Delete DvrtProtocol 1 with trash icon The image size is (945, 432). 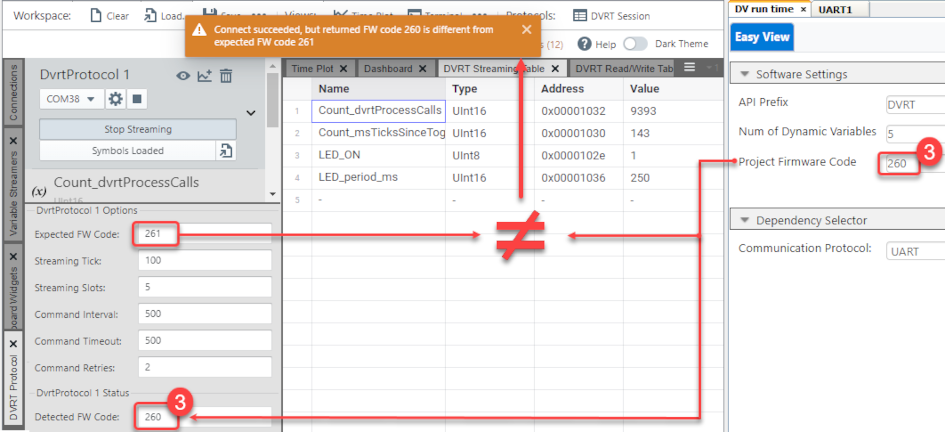tap(227, 76)
